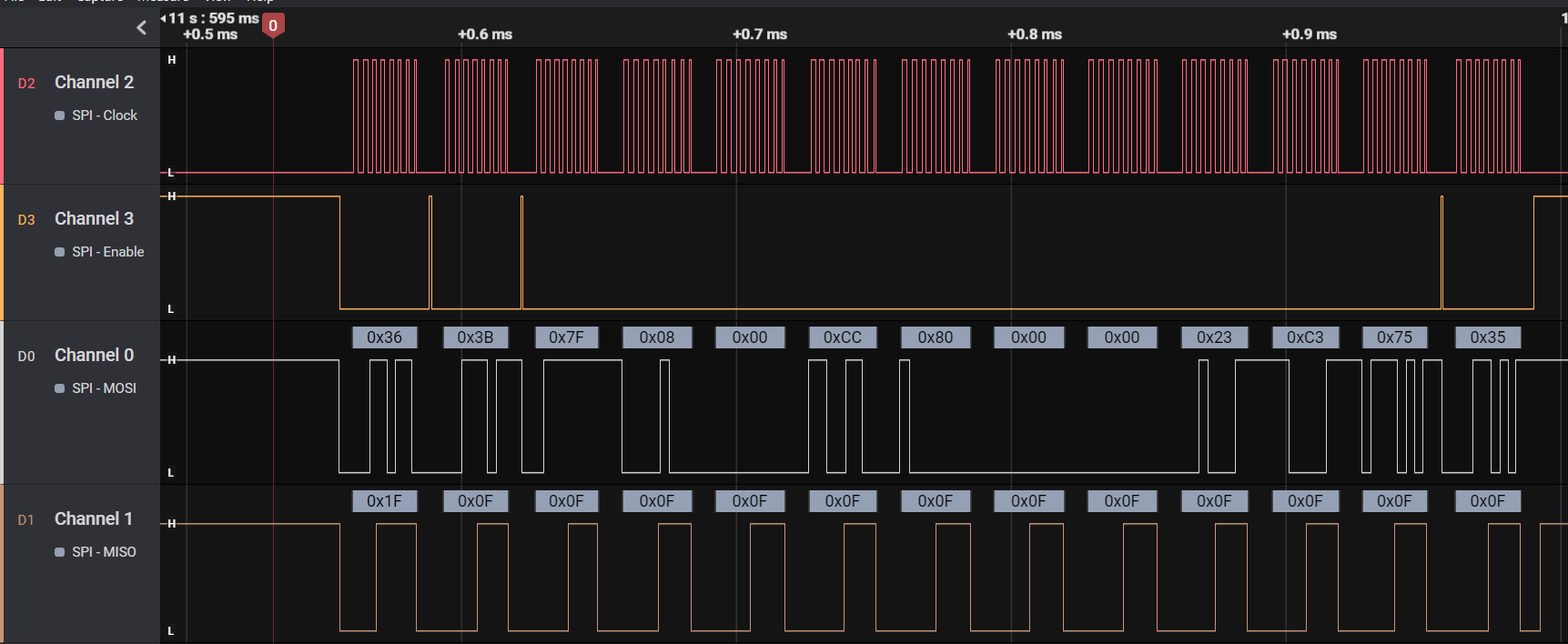Click the SPI - Enable analyzer label

108,252
